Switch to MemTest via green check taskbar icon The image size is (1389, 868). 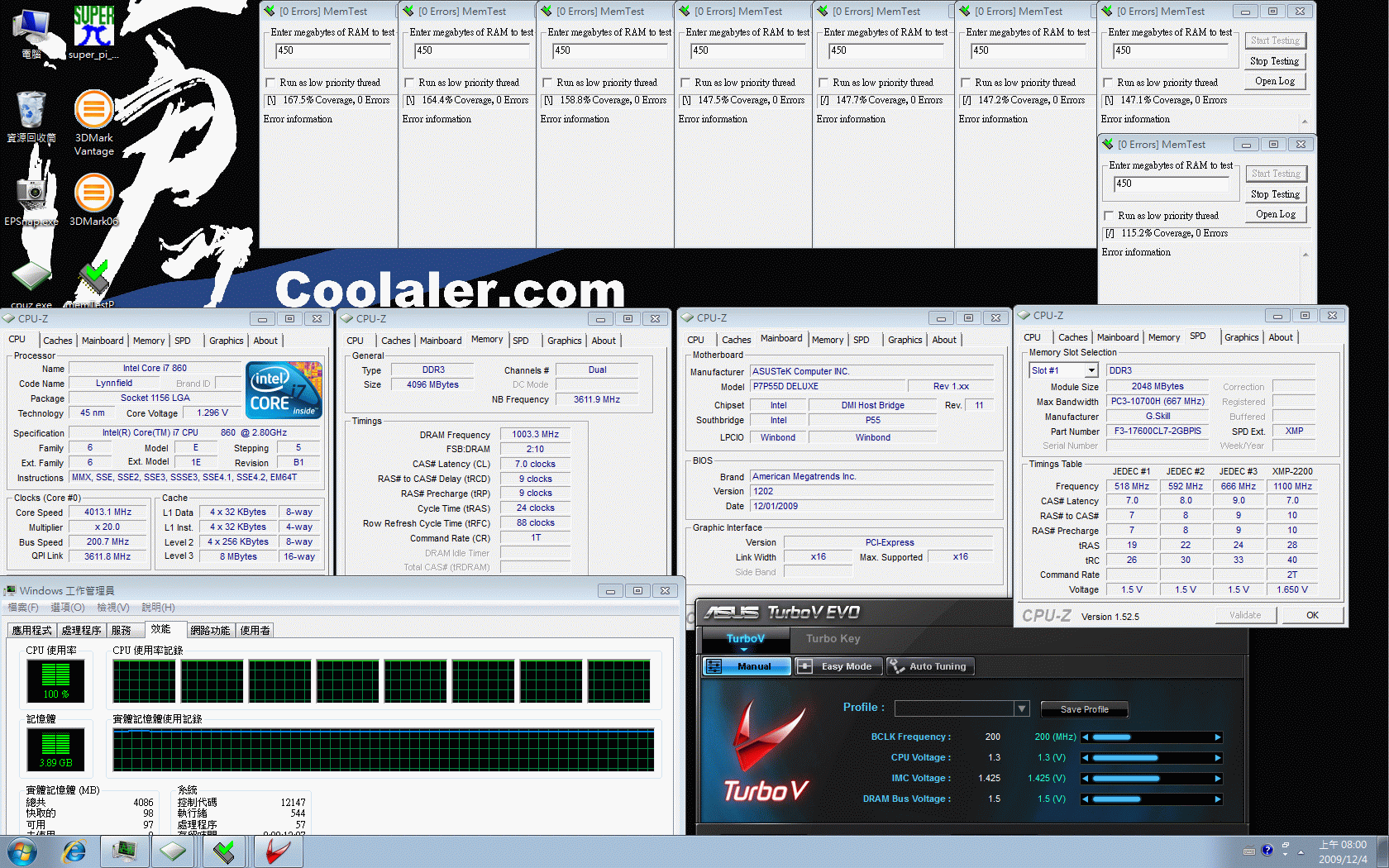point(224,851)
